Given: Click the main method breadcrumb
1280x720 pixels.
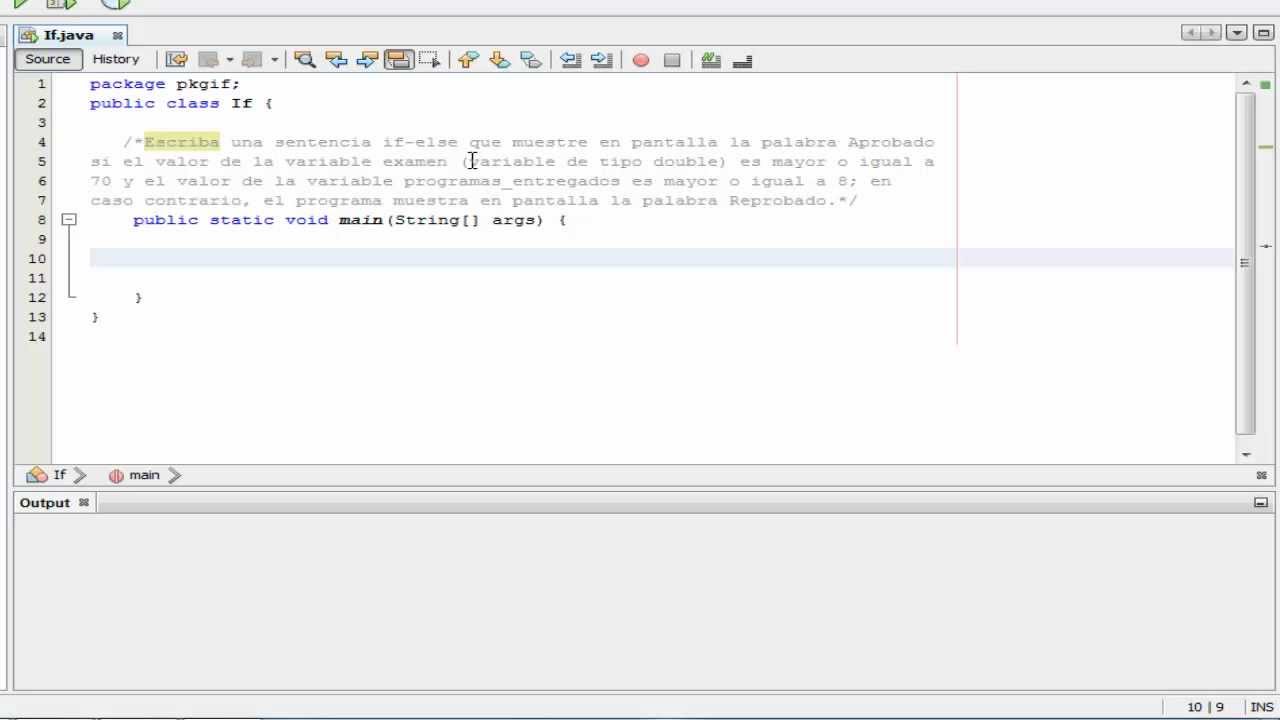Looking at the screenshot, I should [134, 475].
